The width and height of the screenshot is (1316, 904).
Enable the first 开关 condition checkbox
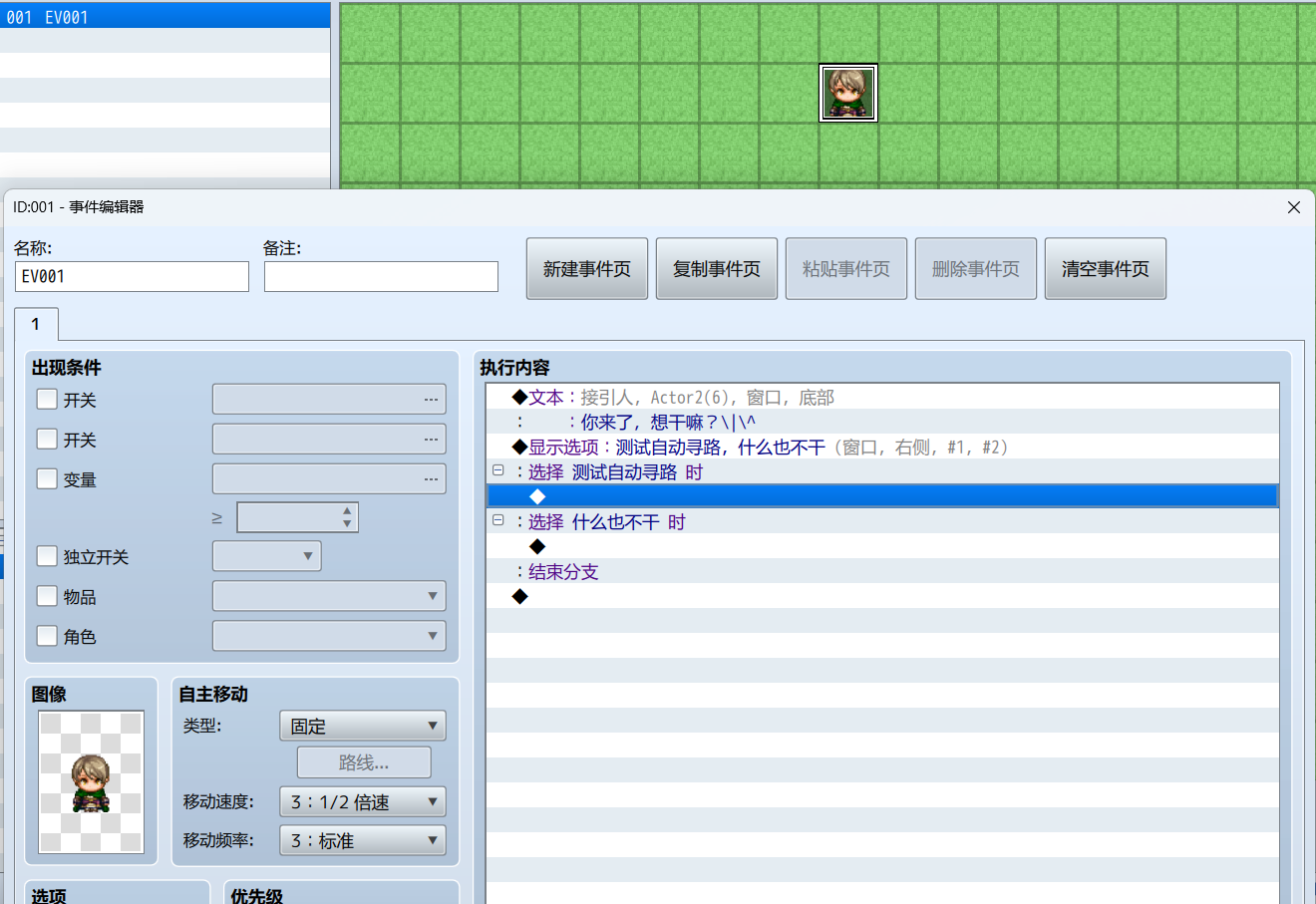click(47, 399)
